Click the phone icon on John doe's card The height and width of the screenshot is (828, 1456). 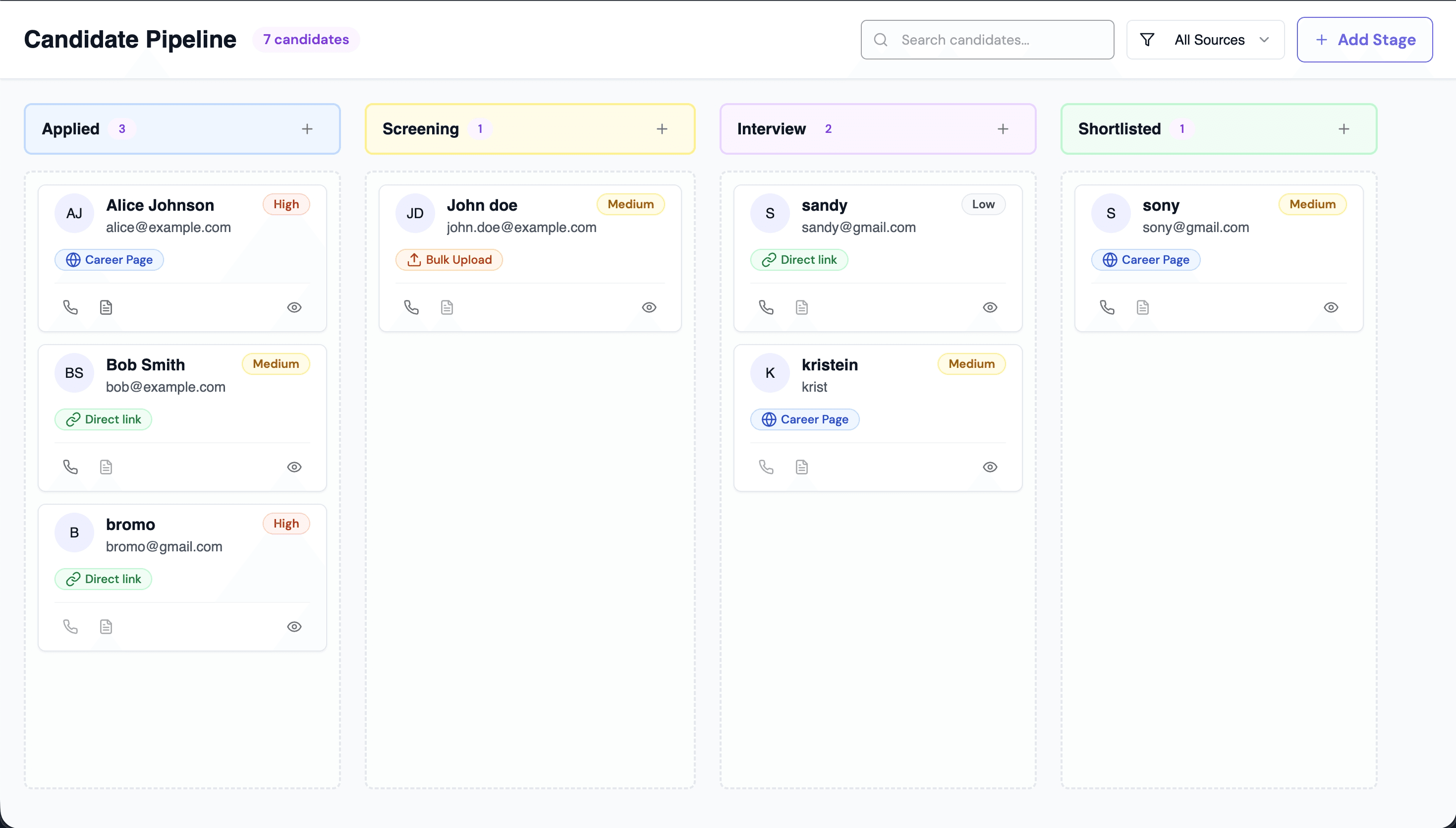pyautogui.click(x=411, y=307)
